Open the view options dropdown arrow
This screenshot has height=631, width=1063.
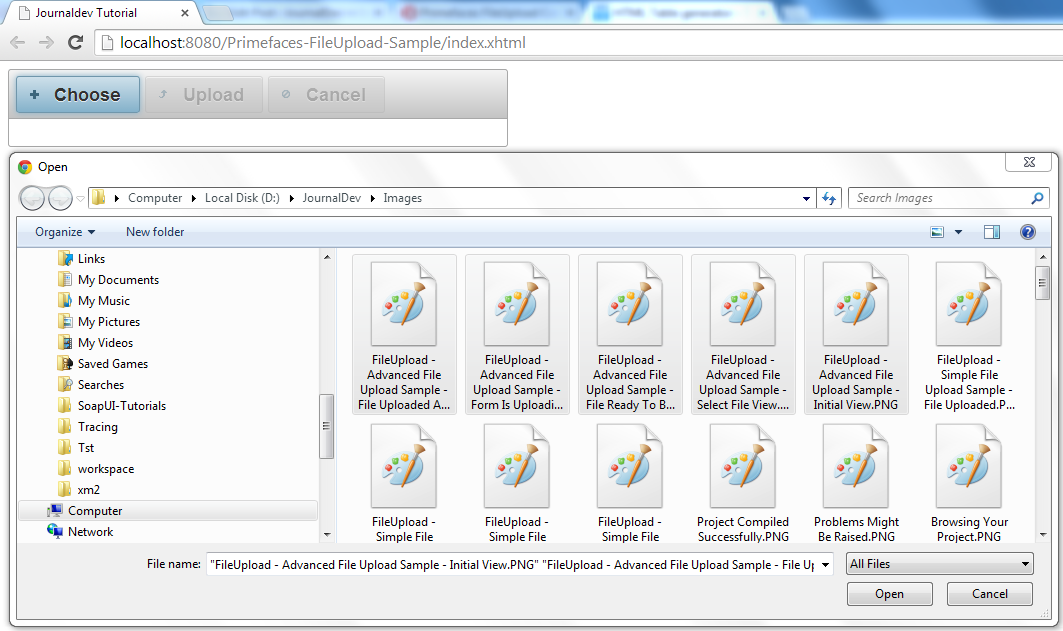click(958, 232)
